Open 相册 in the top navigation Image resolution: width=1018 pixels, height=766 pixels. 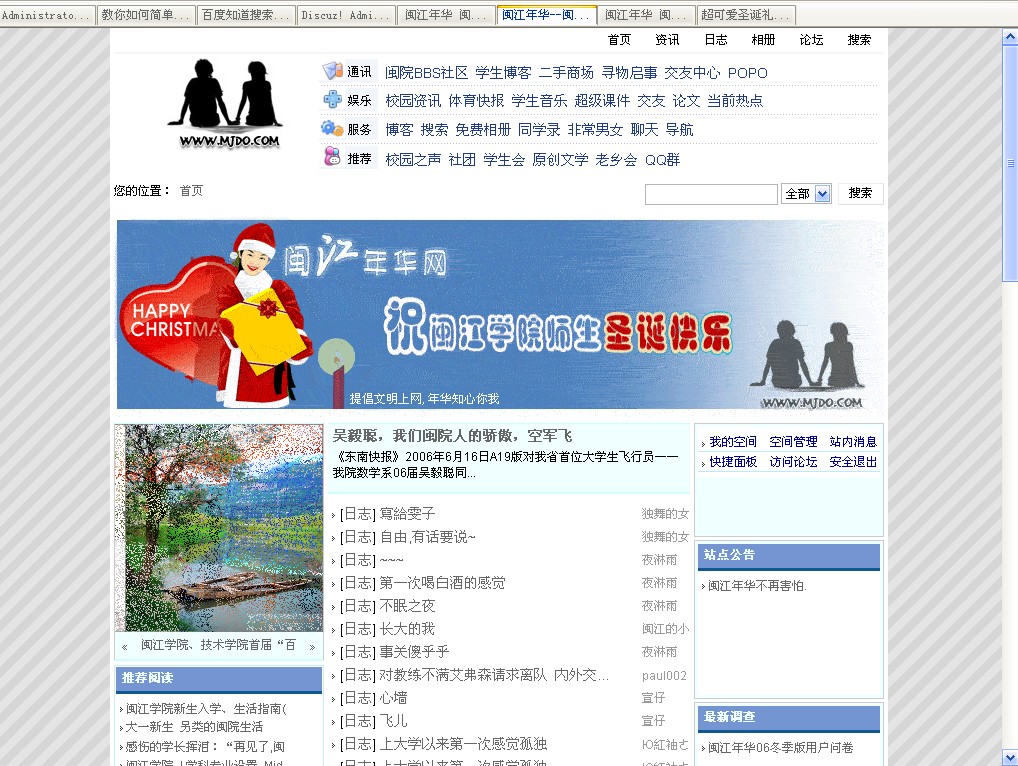764,40
